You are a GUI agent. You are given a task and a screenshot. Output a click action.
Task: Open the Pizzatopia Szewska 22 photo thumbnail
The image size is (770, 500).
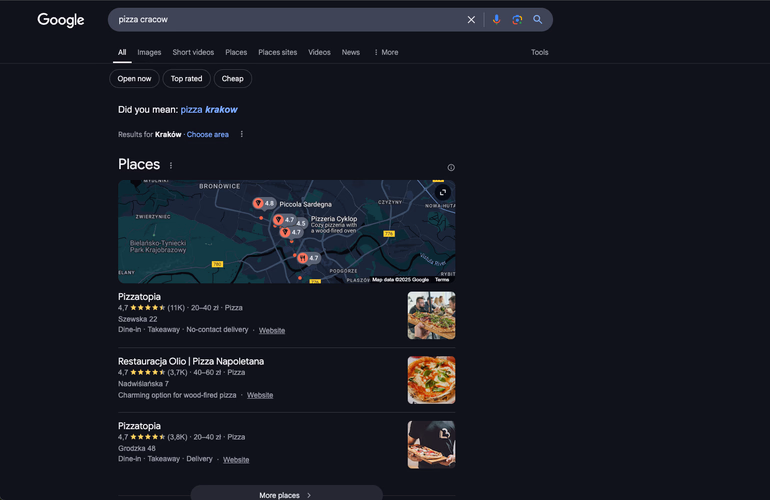431,315
